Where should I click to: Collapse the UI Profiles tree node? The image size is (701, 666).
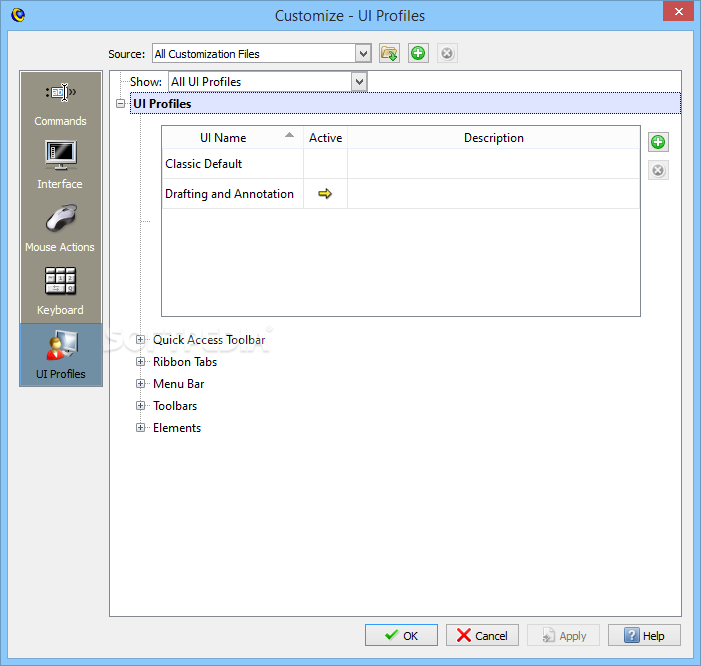point(120,104)
